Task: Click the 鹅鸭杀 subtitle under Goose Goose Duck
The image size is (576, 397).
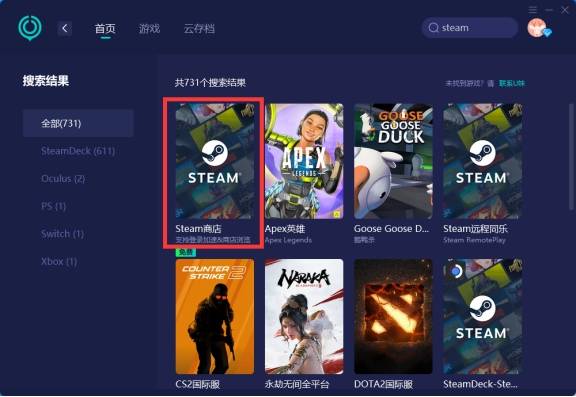Action: coord(364,240)
